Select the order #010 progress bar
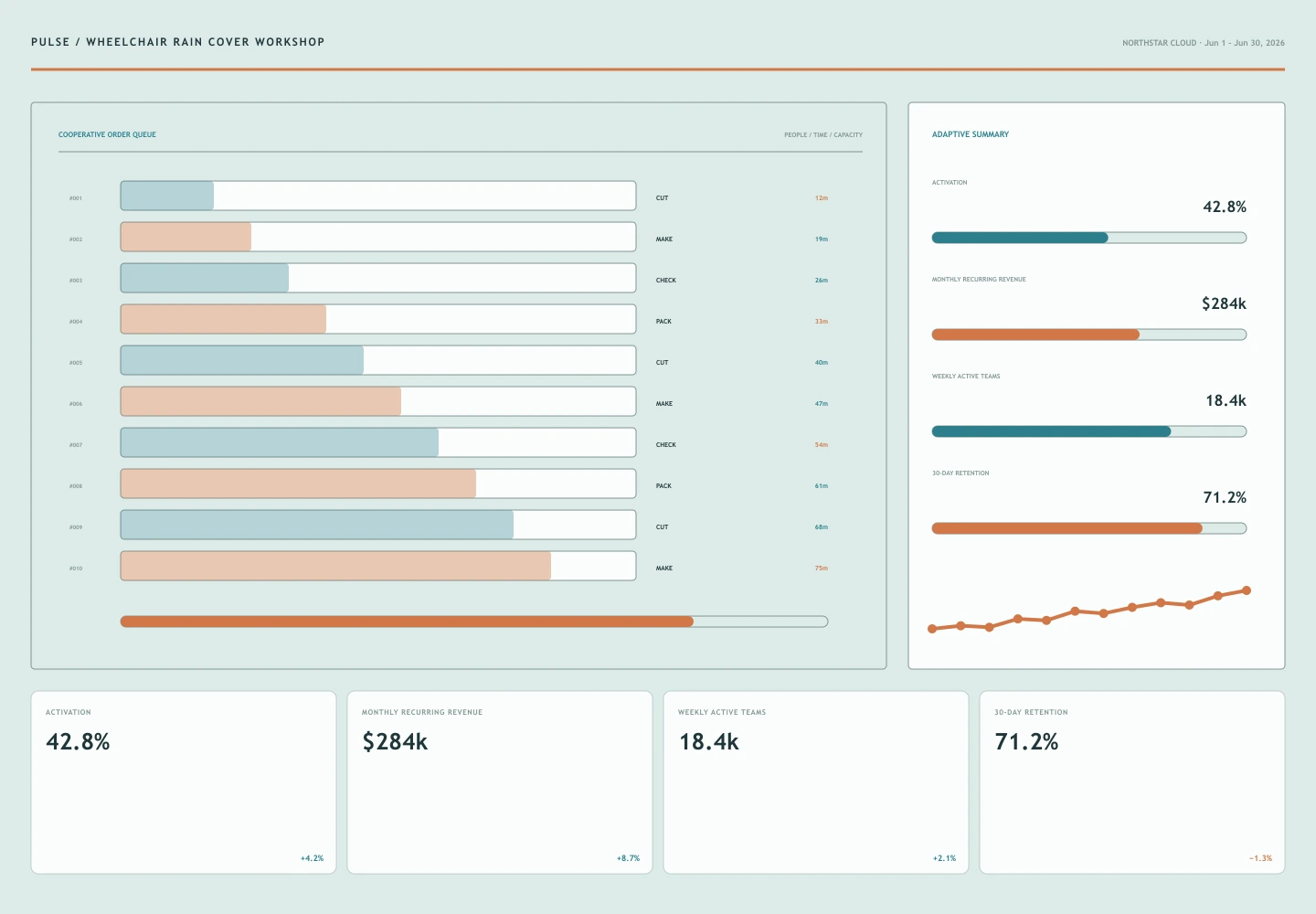 [378, 566]
